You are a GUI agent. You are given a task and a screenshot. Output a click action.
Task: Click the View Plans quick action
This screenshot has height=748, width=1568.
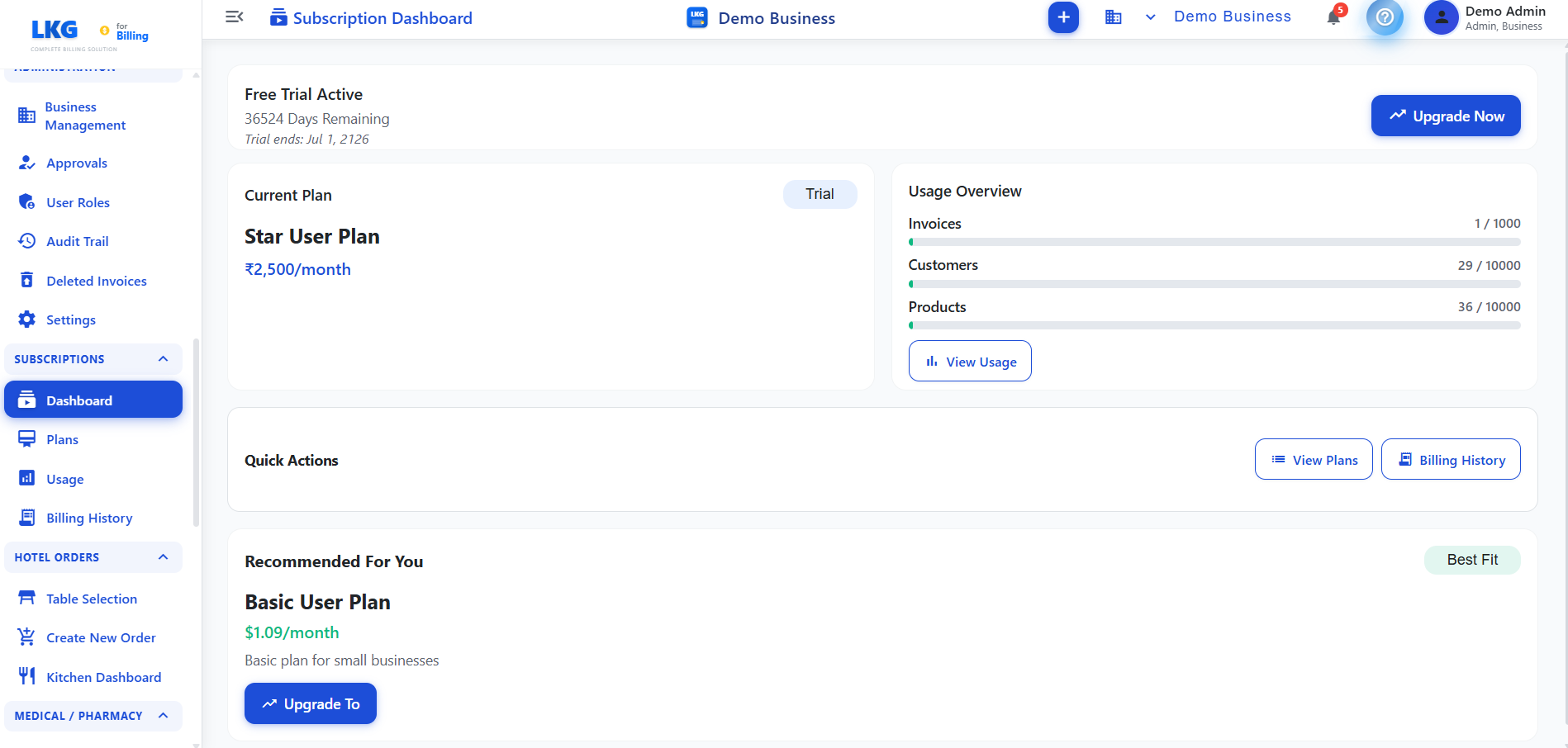[1314, 459]
